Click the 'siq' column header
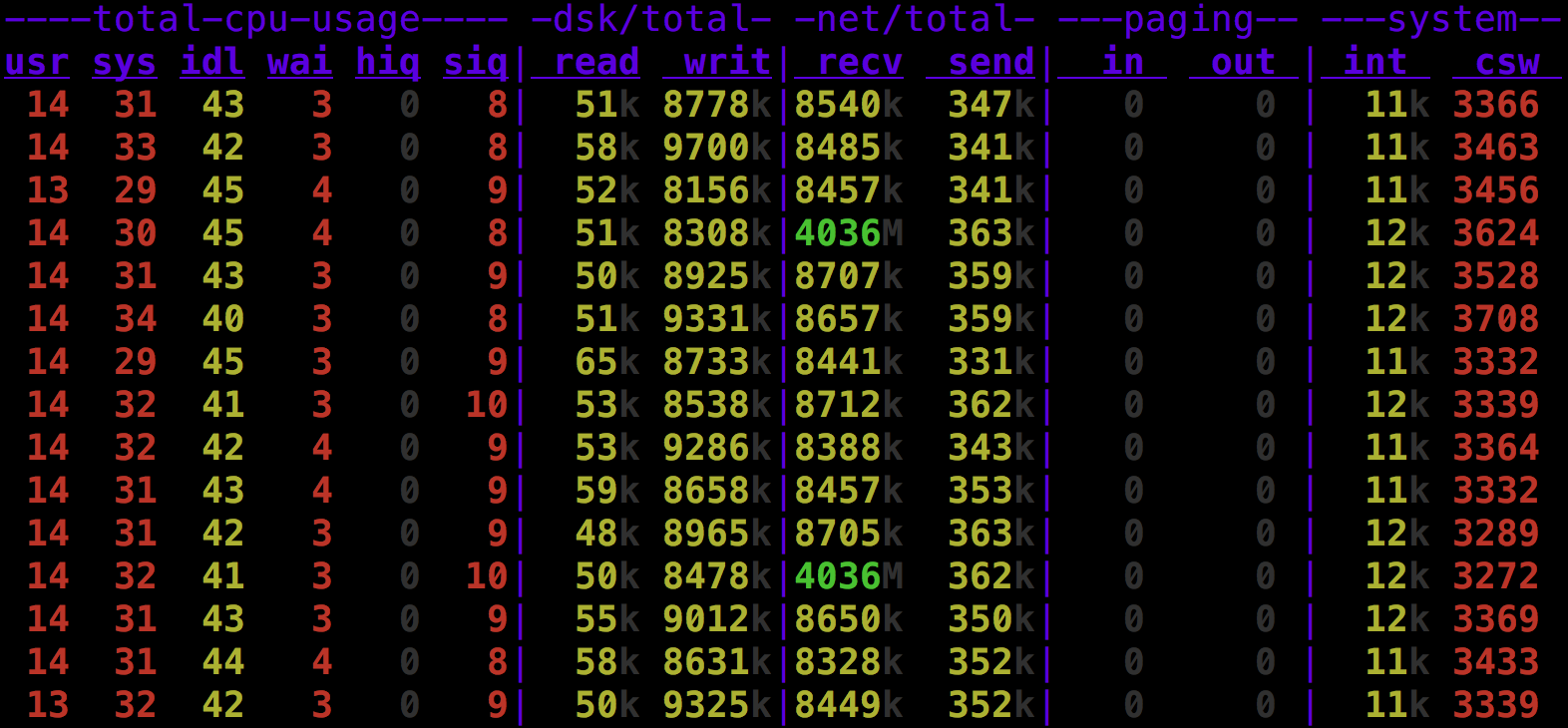 [x=476, y=62]
